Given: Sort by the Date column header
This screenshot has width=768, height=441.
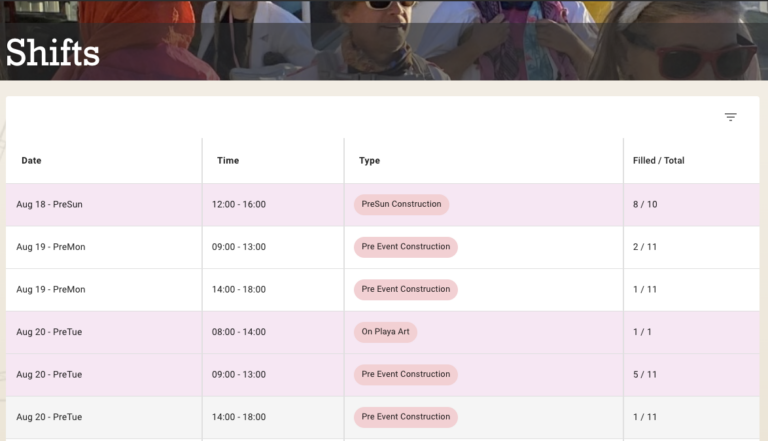Looking at the screenshot, I should [32, 160].
